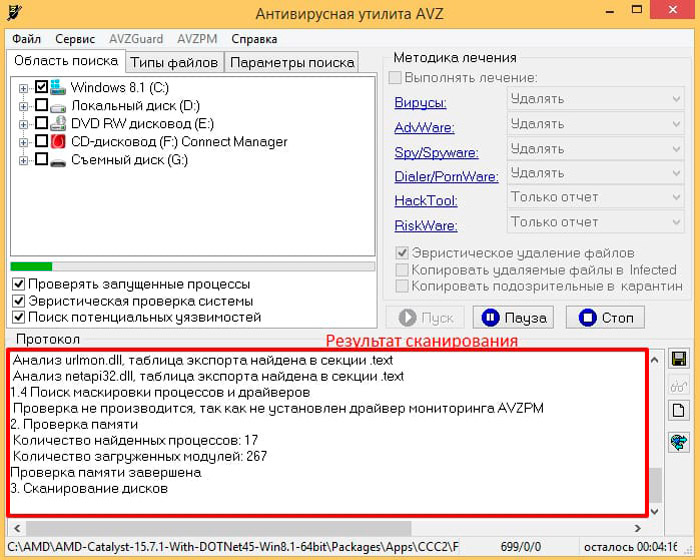Click the save protocol floppy disk icon
Screen dimensions: 700x560
tap(679, 359)
